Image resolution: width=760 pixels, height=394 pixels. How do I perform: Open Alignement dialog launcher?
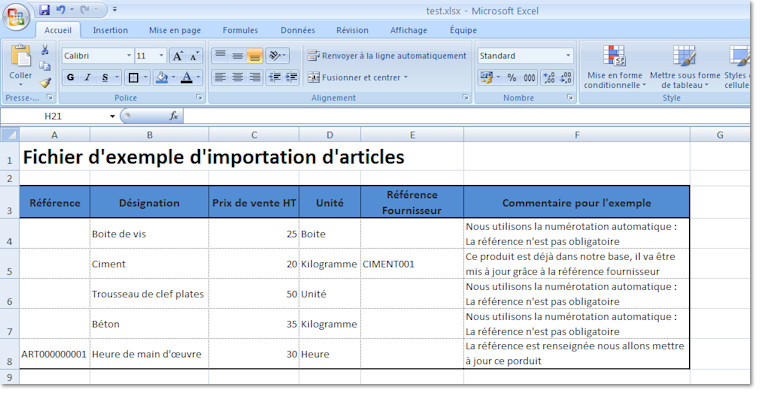466,97
